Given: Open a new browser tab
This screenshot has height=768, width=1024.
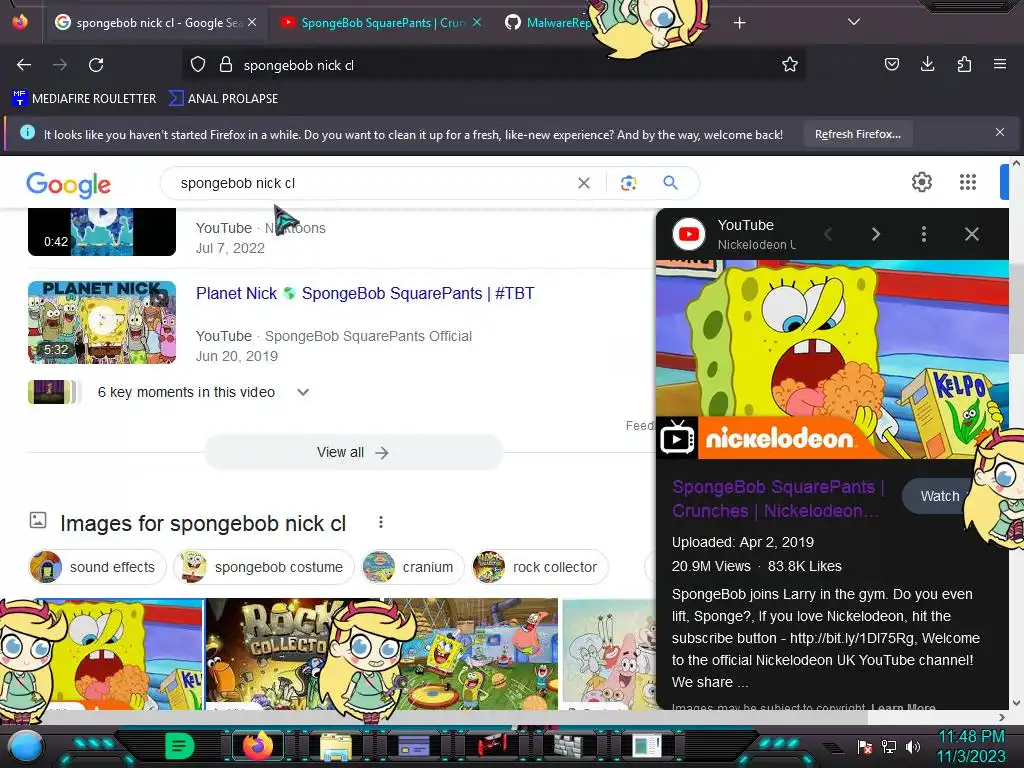Looking at the screenshot, I should (739, 23).
